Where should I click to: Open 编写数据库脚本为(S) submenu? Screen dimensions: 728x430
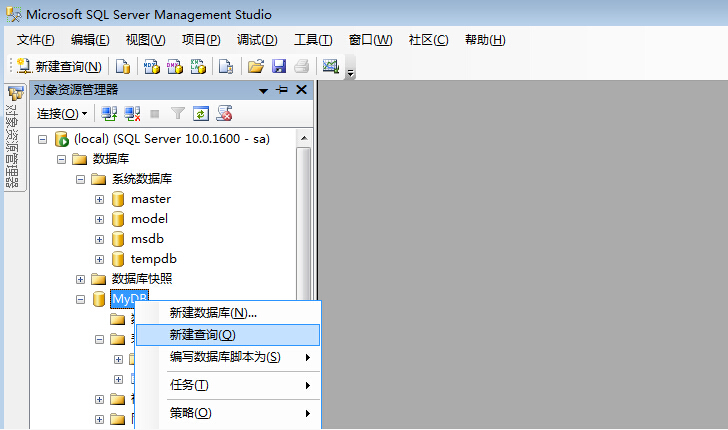coord(228,357)
